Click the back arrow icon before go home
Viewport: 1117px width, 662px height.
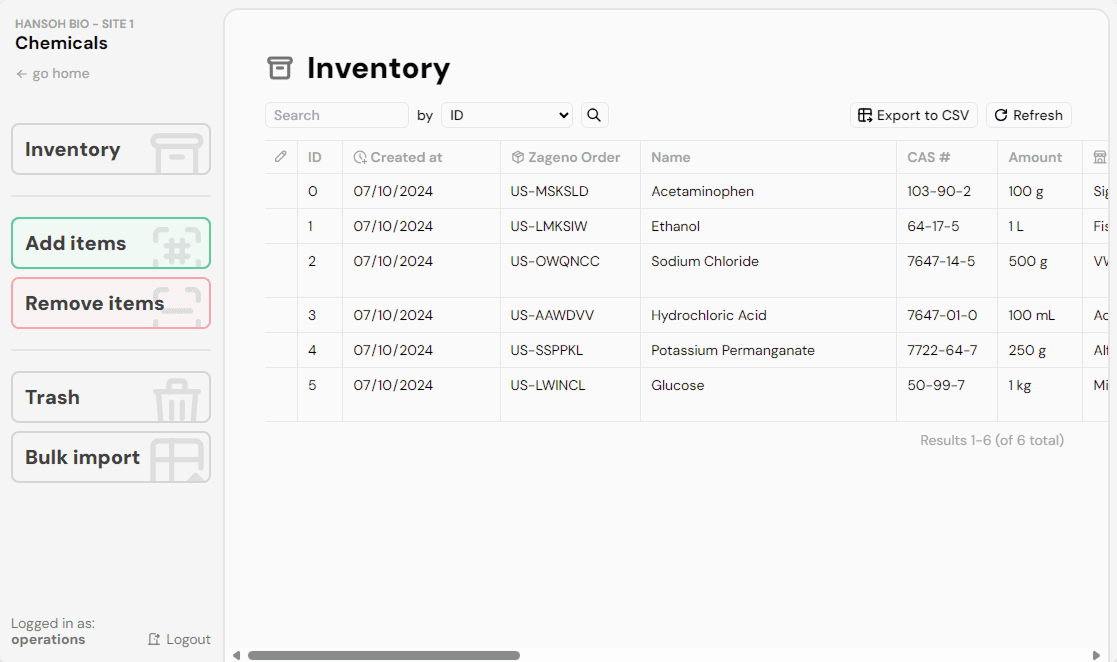pyautogui.click(x=21, y=74)
